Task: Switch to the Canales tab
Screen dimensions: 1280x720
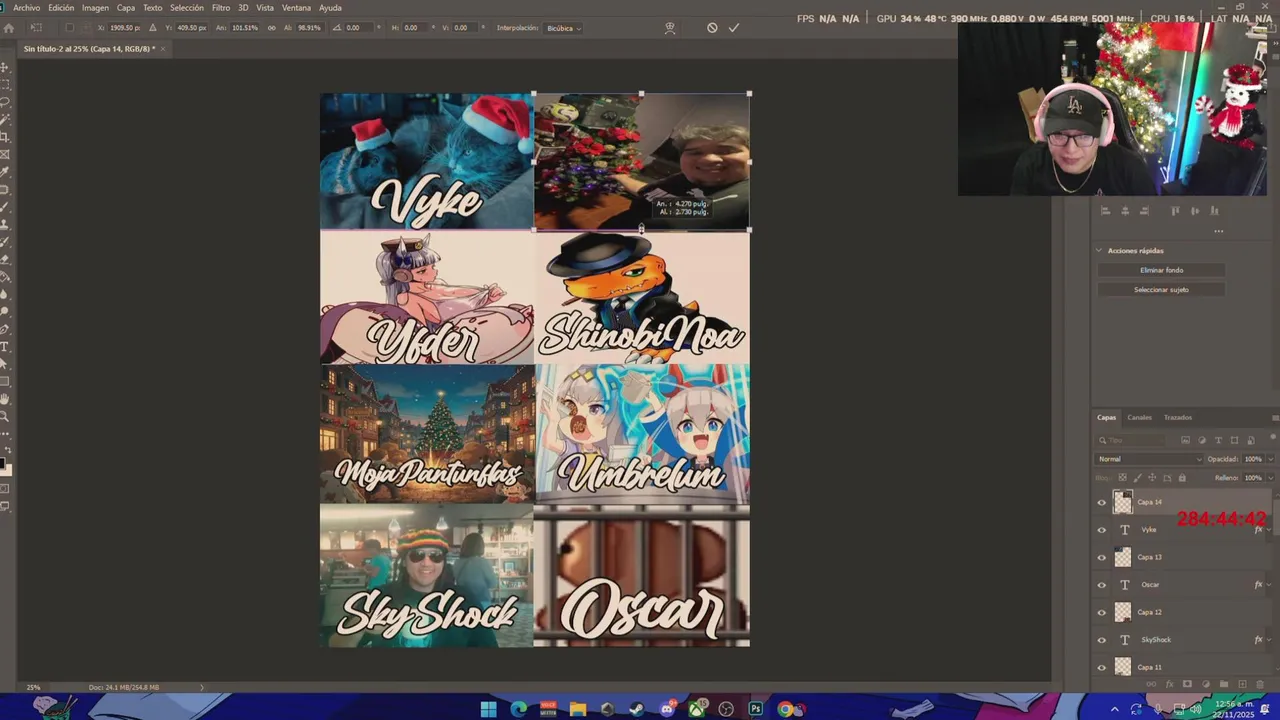Action: 1139,417
